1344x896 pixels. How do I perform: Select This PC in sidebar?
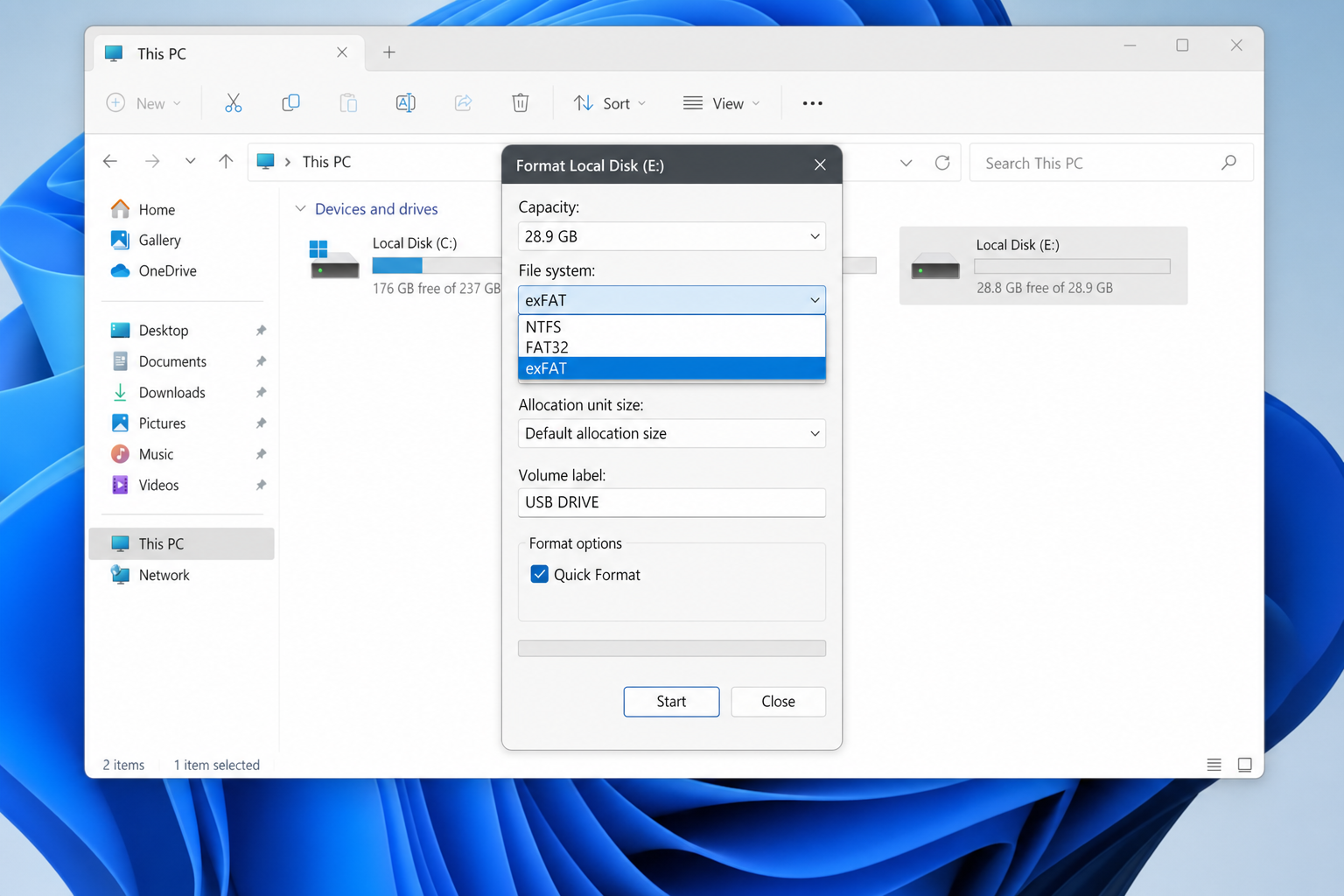pos(182,543)
